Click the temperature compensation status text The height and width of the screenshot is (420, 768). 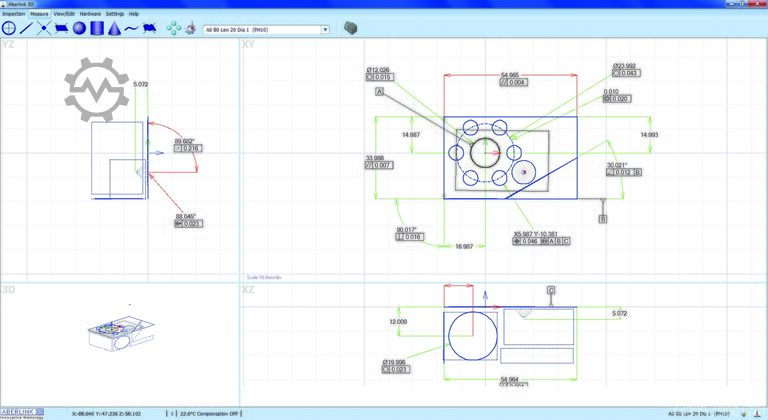(211, 412)
